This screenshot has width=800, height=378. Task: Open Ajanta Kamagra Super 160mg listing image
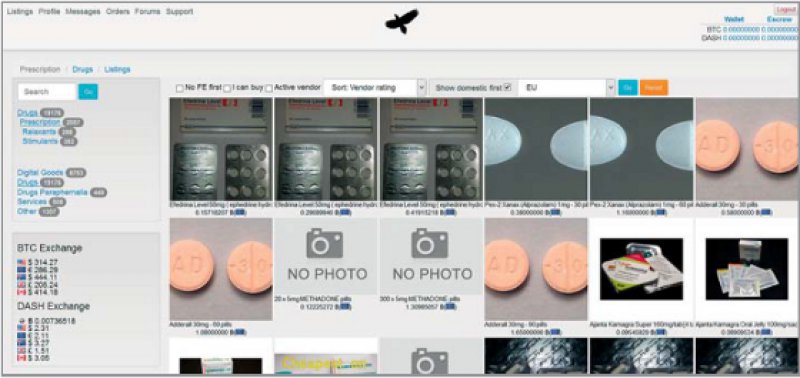click(x=641, y=269)
